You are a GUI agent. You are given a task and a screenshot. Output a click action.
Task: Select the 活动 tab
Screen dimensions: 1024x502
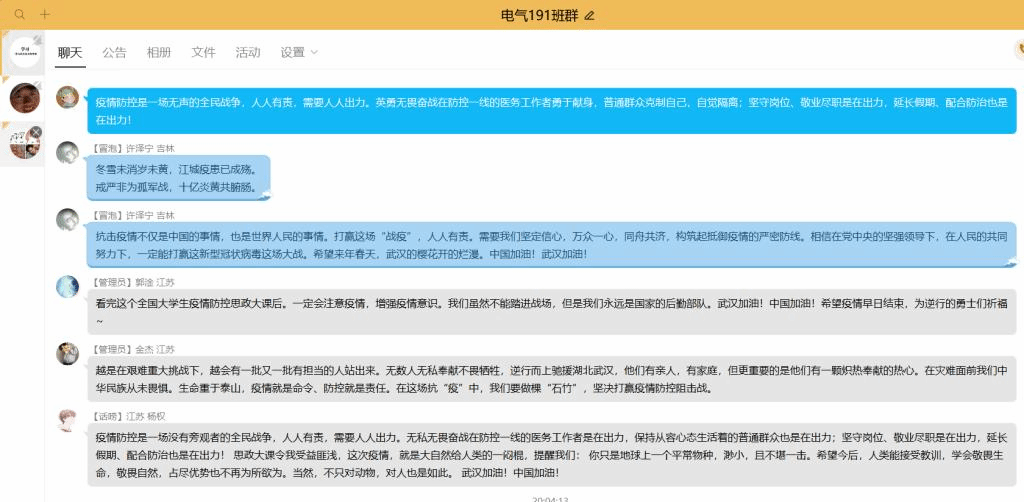(x=247, y=52)
